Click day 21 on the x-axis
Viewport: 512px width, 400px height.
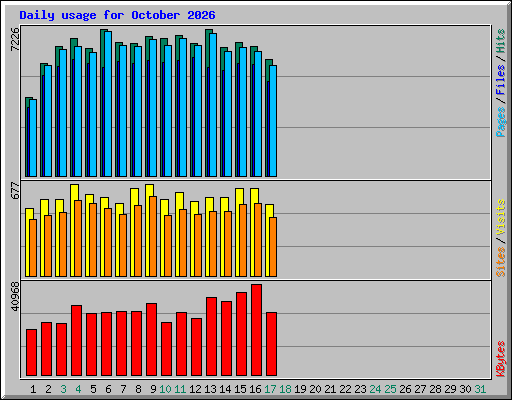[330, 389]
